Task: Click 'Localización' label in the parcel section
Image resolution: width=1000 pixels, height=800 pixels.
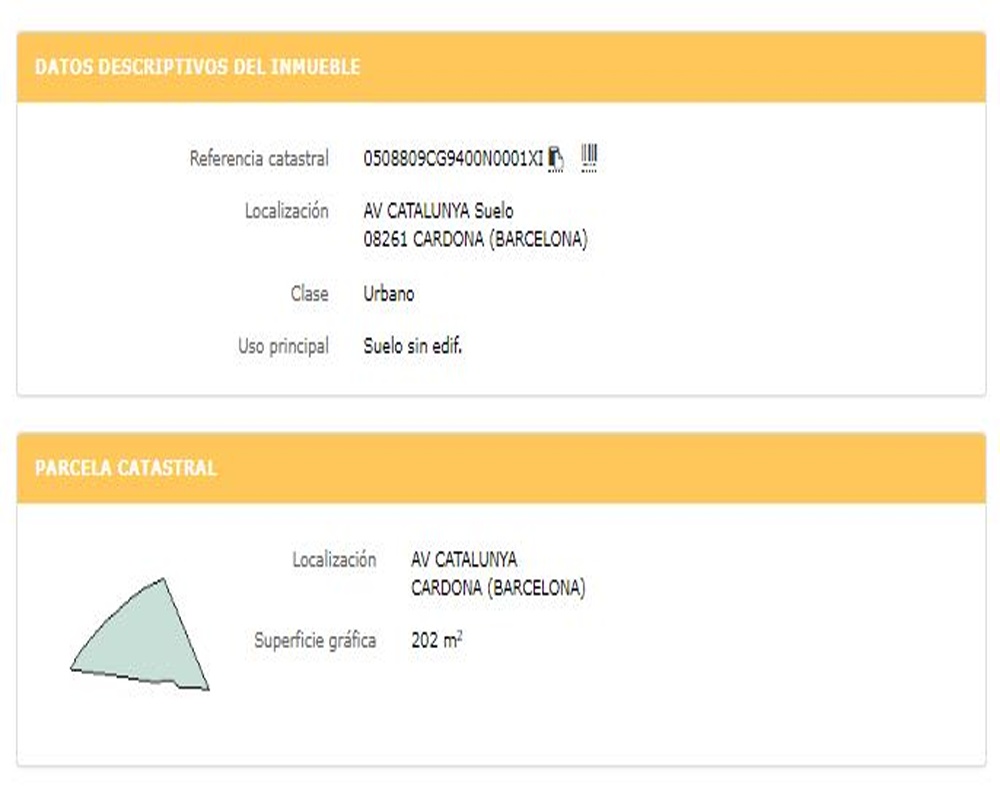Action: 334,560
